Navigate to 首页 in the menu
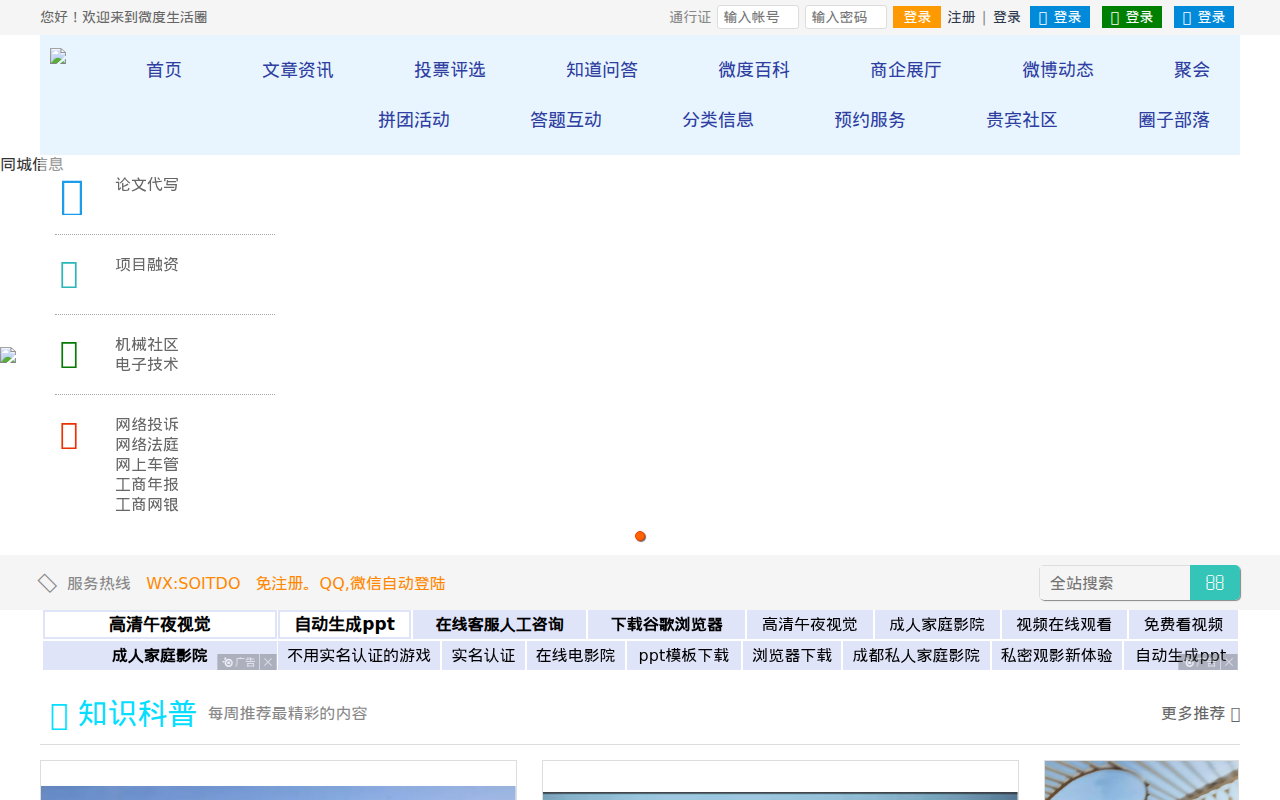This screenshot has height=800, width=1280. point(163,70)
